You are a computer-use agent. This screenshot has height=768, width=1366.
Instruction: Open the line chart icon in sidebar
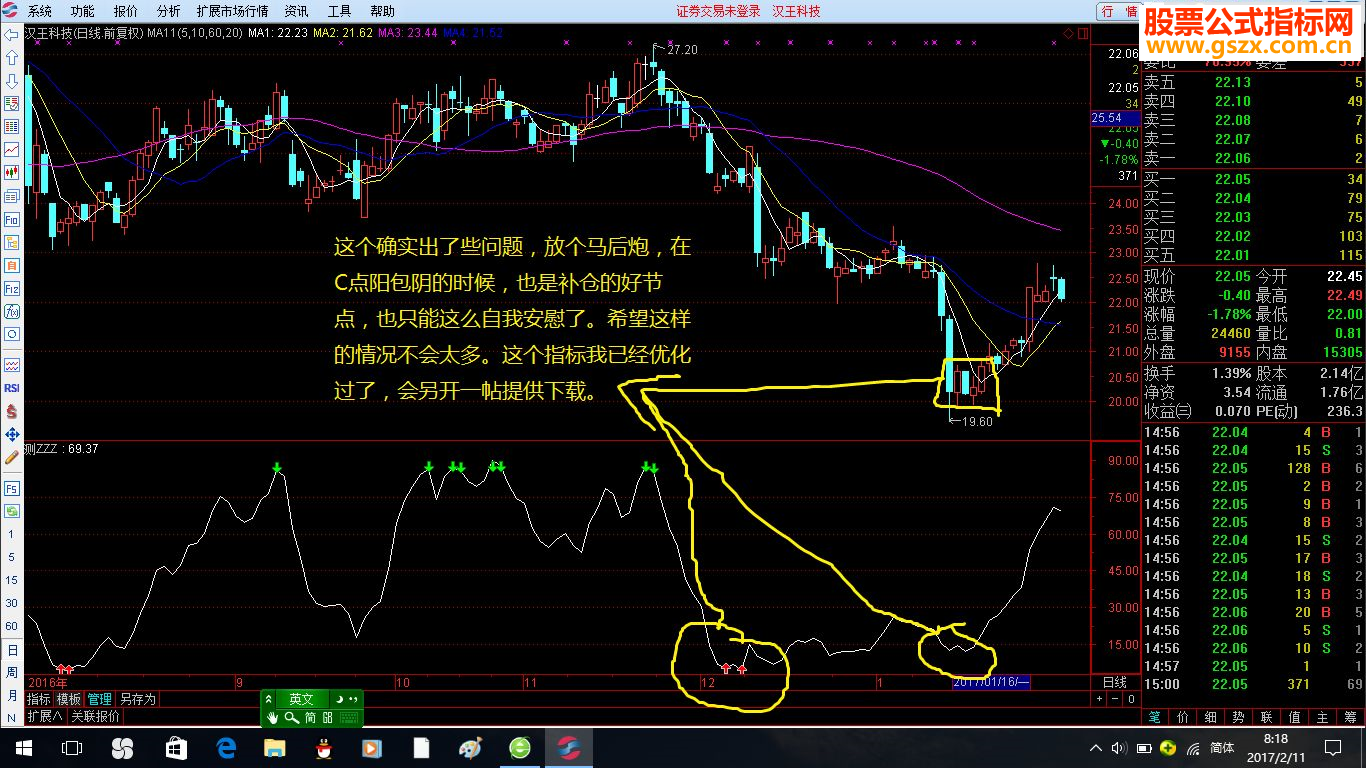12,149
